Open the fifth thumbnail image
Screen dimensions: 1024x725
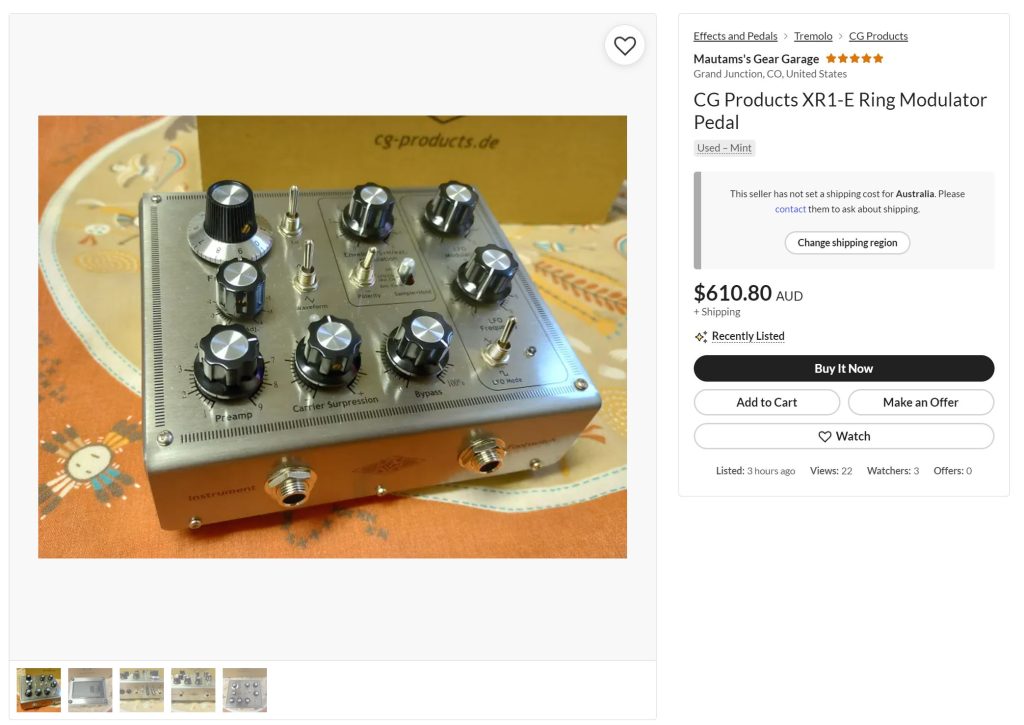[245, 690]
